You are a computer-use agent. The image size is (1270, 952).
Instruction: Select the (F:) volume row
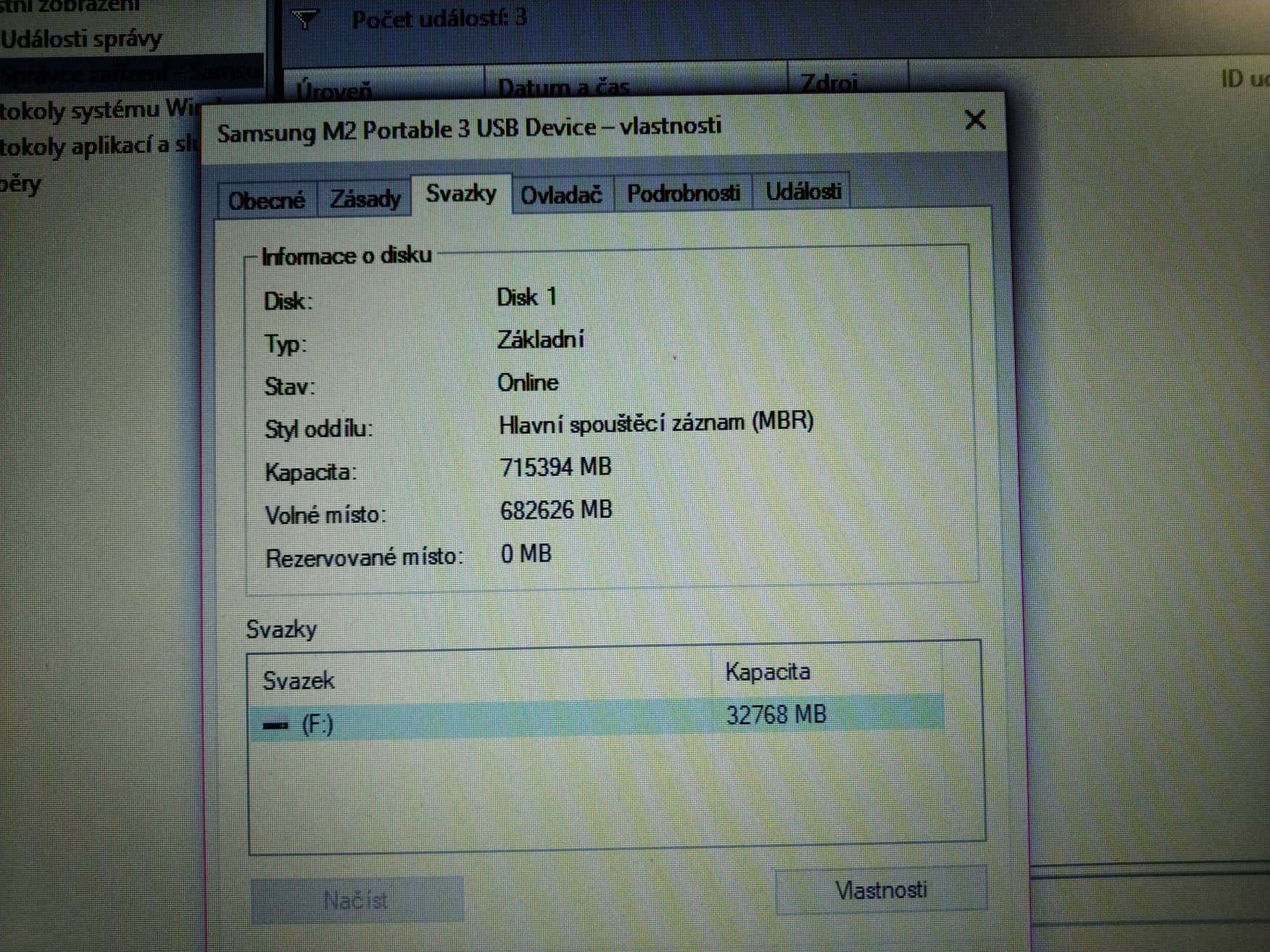(x=596, y=718)
